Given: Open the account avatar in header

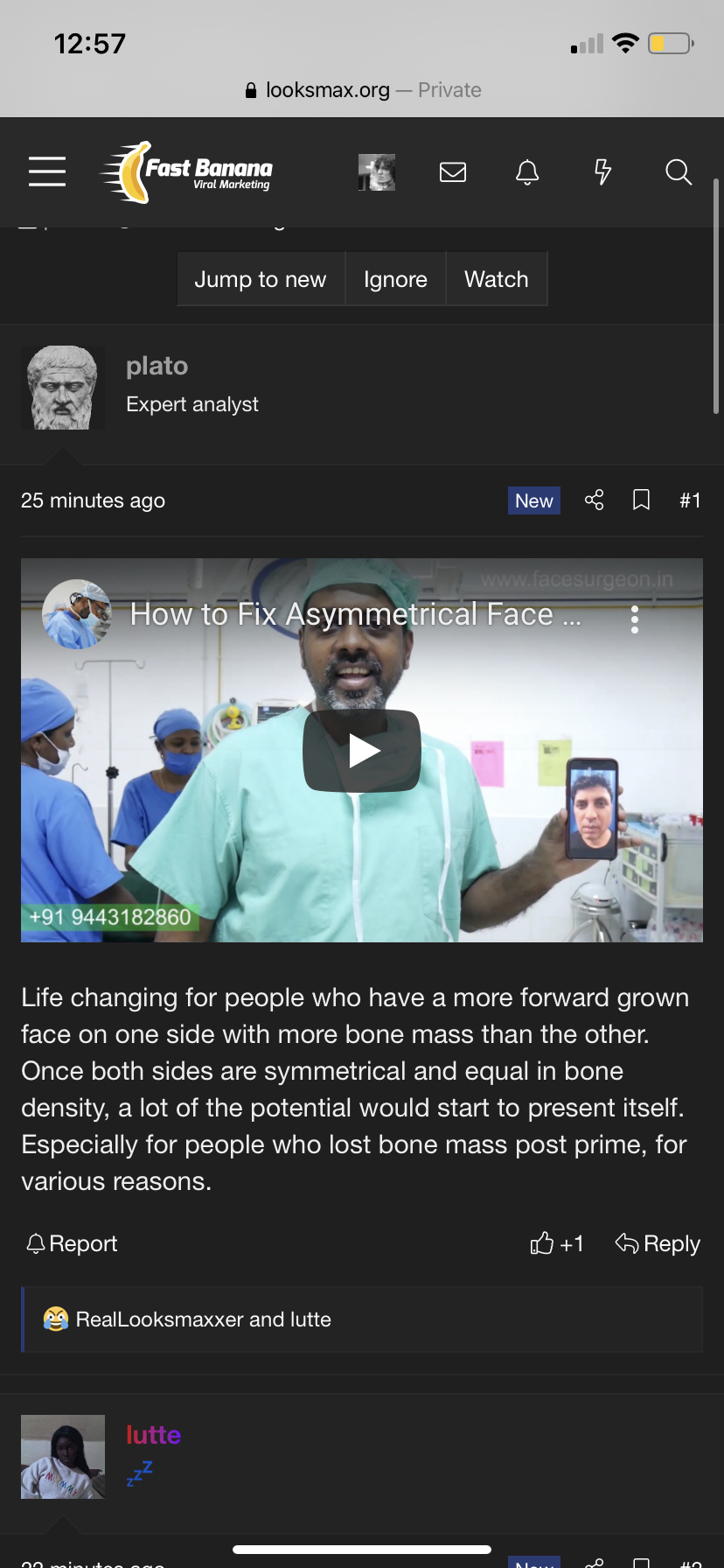Looking at the screenshot, I should (x=377, y=172).
